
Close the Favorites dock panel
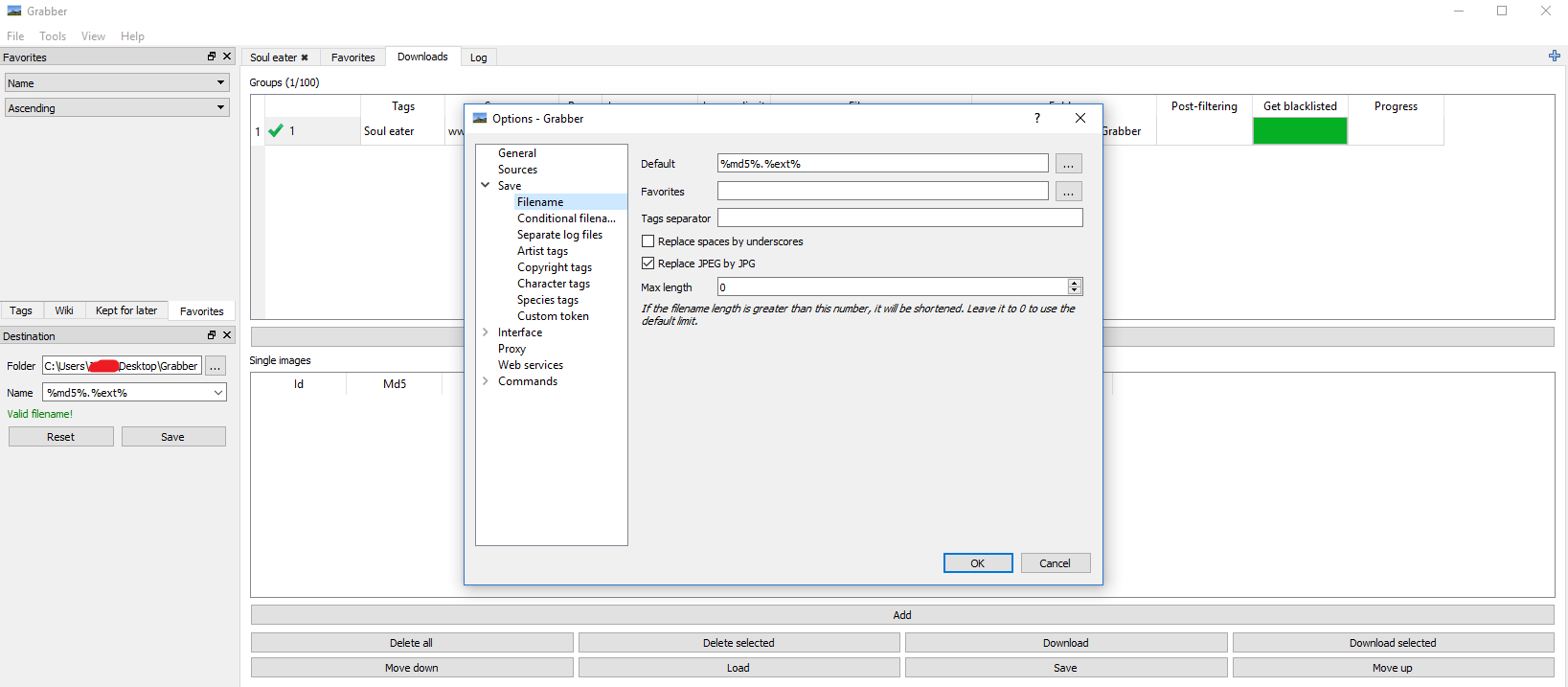(x=227, y=57)
